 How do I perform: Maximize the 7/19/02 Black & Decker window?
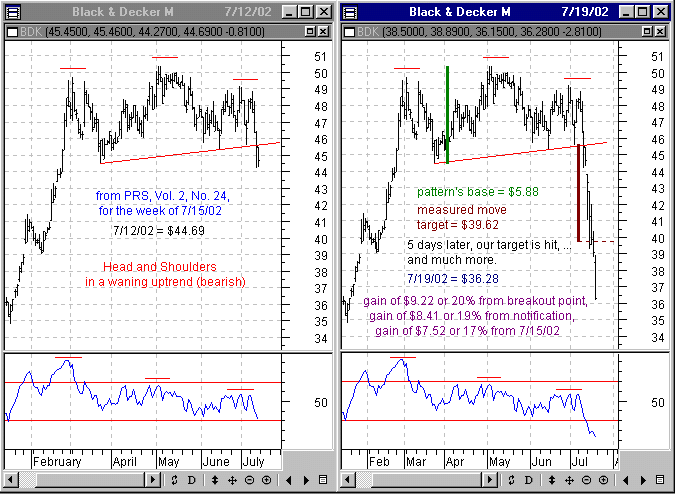642,12
